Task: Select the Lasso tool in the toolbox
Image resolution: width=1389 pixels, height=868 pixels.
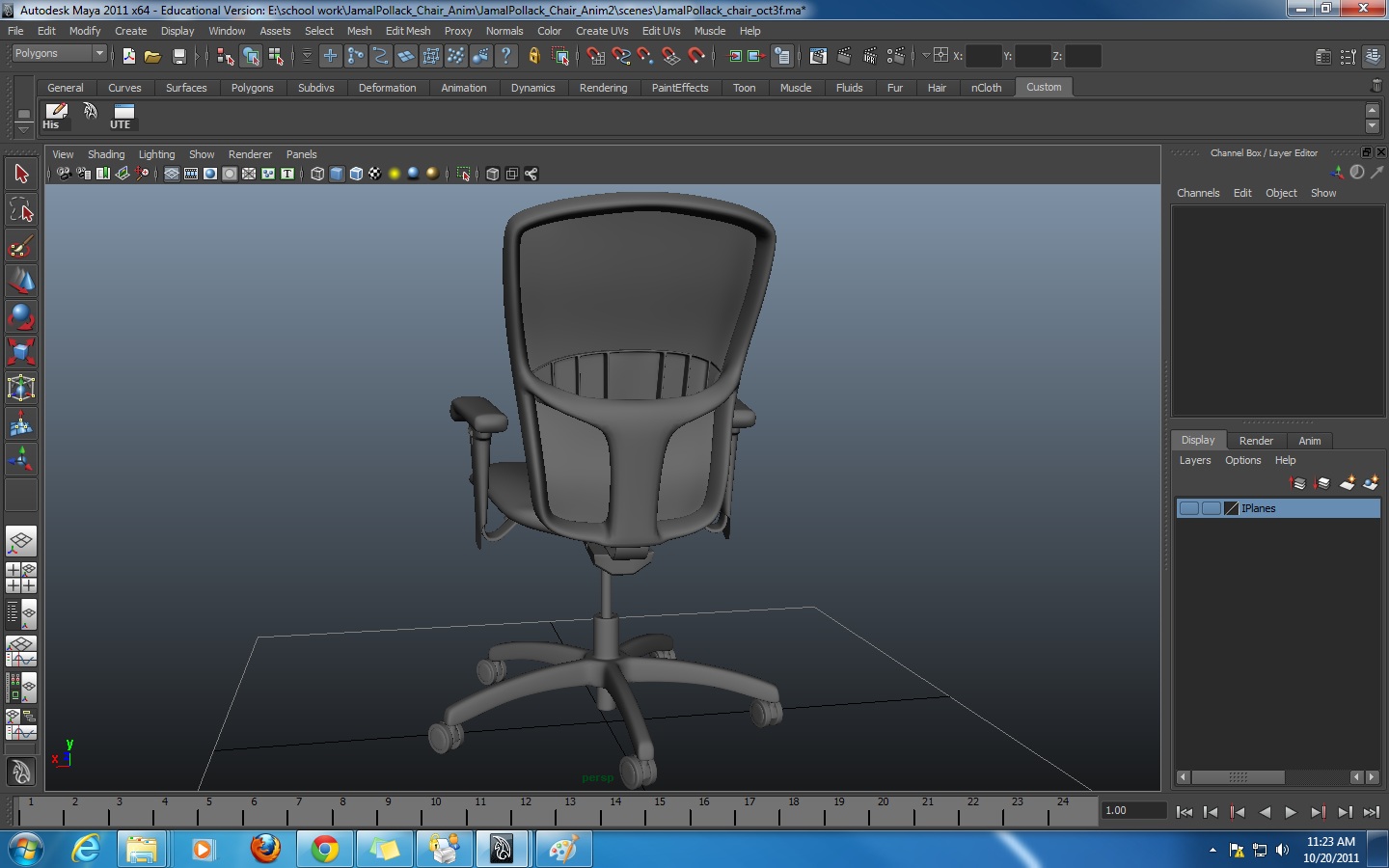Action: [x=21, y=209]
